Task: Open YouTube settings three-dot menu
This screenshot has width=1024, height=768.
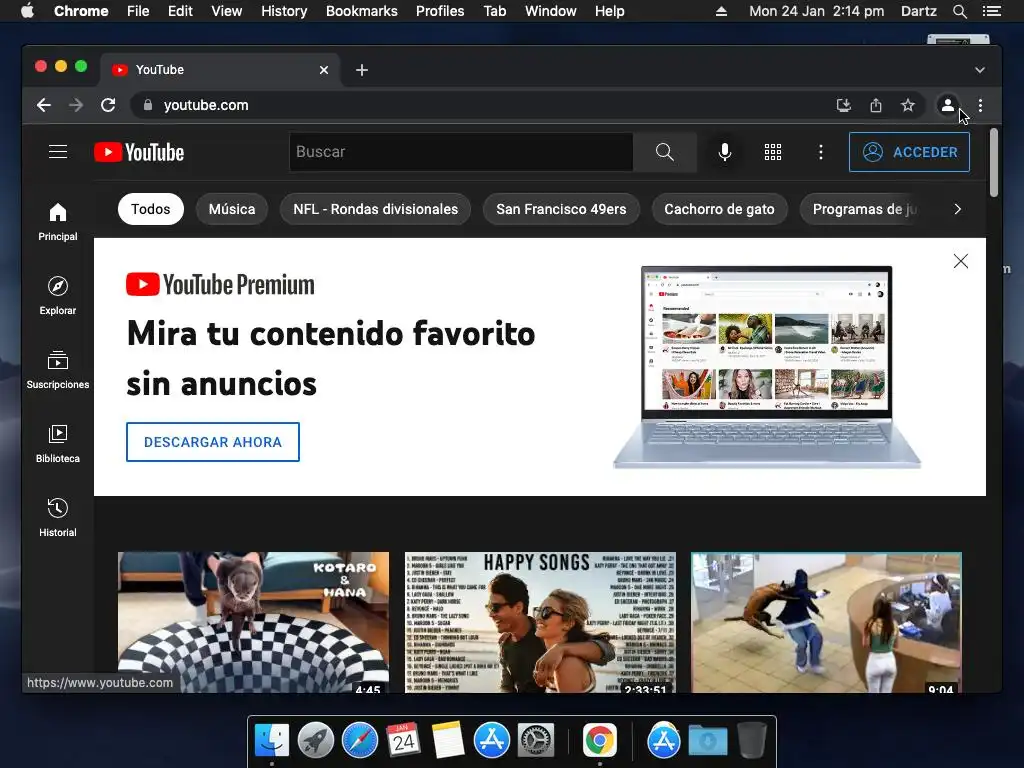Action: [x=821, y=152]
